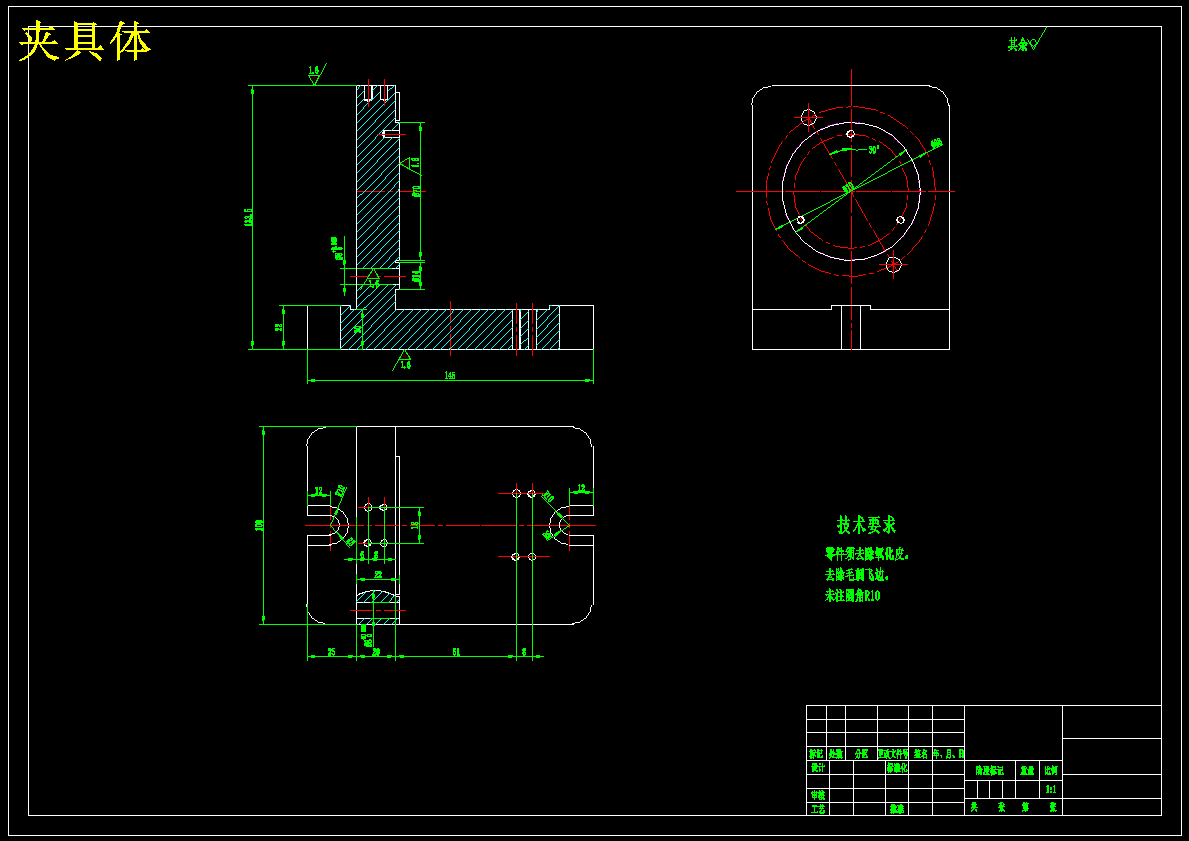Click the 技术要求 heading
This screenshot has height=841, width=1189.
(866, 525)
